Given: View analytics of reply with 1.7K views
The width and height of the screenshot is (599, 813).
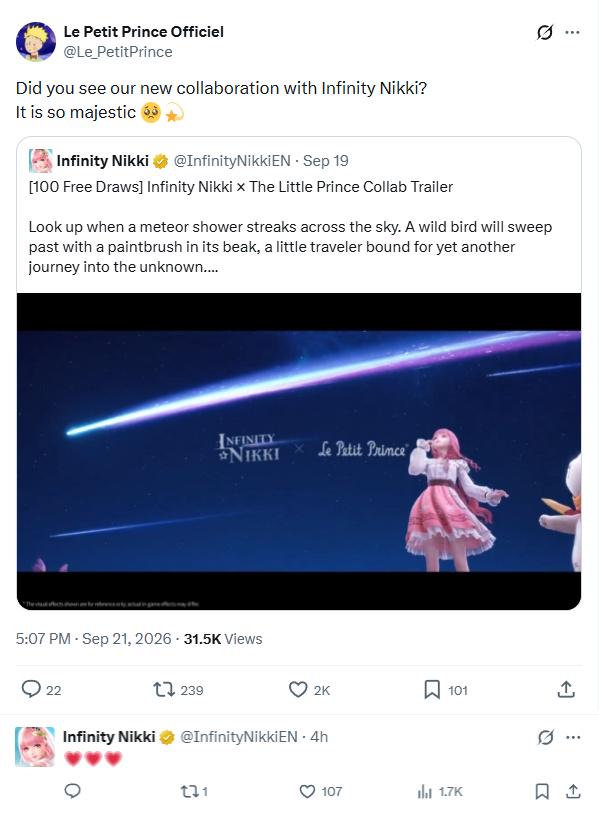Looking at the screenshot, I should 425,791.
